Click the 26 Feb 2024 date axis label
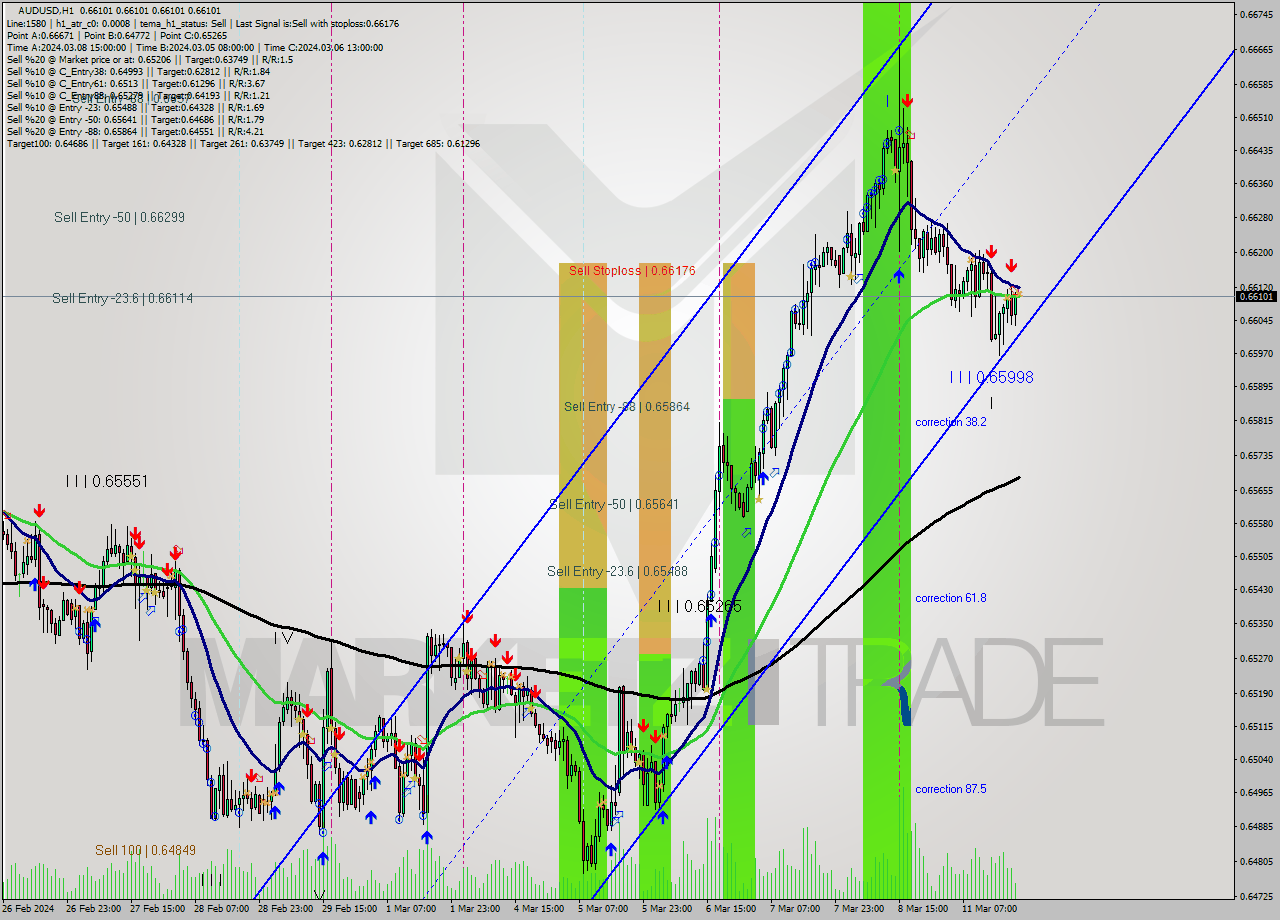 pyautogui.click(x=28, y=909)
